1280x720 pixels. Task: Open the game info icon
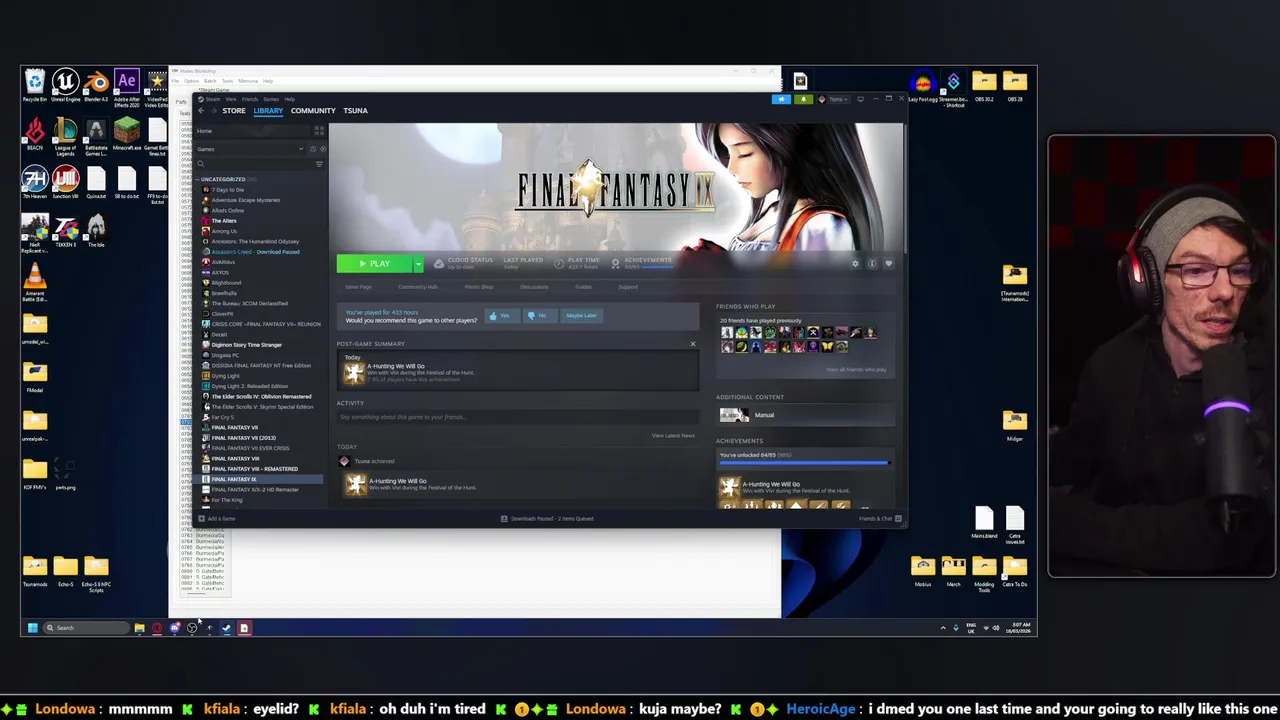pos(872,264)
